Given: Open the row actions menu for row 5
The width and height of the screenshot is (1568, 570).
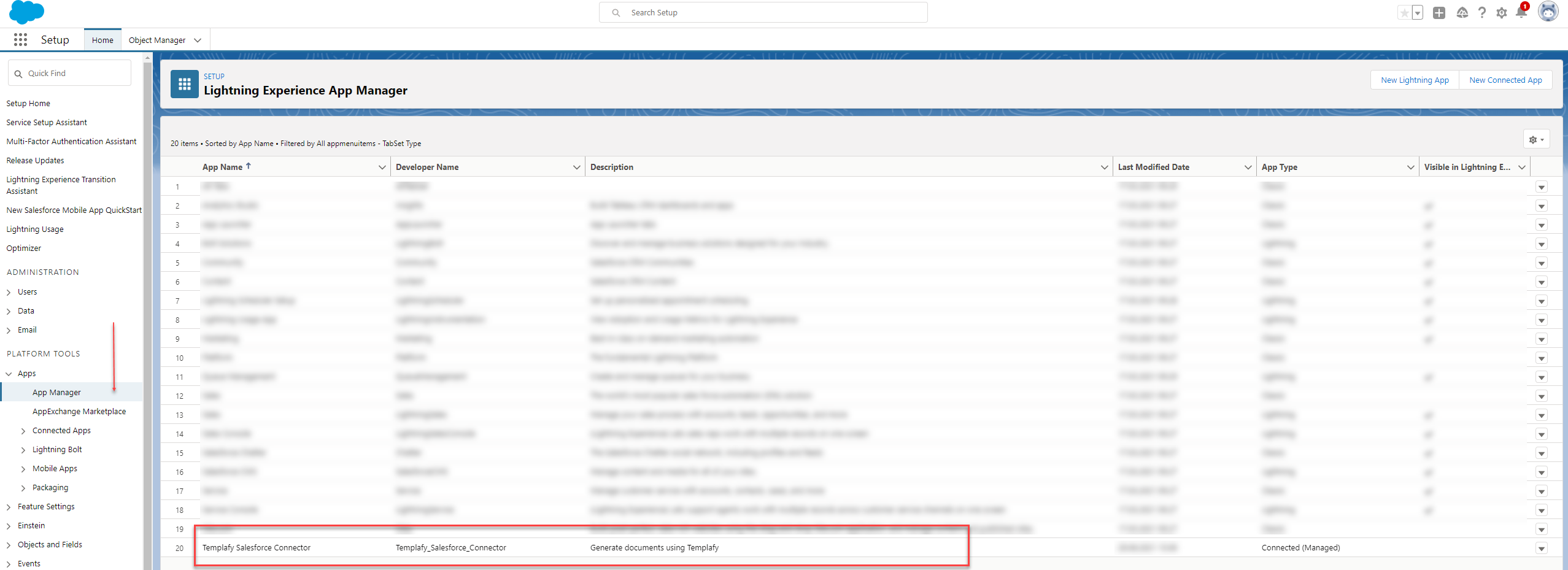Looking at the screenshot, I should point(1541,263).
